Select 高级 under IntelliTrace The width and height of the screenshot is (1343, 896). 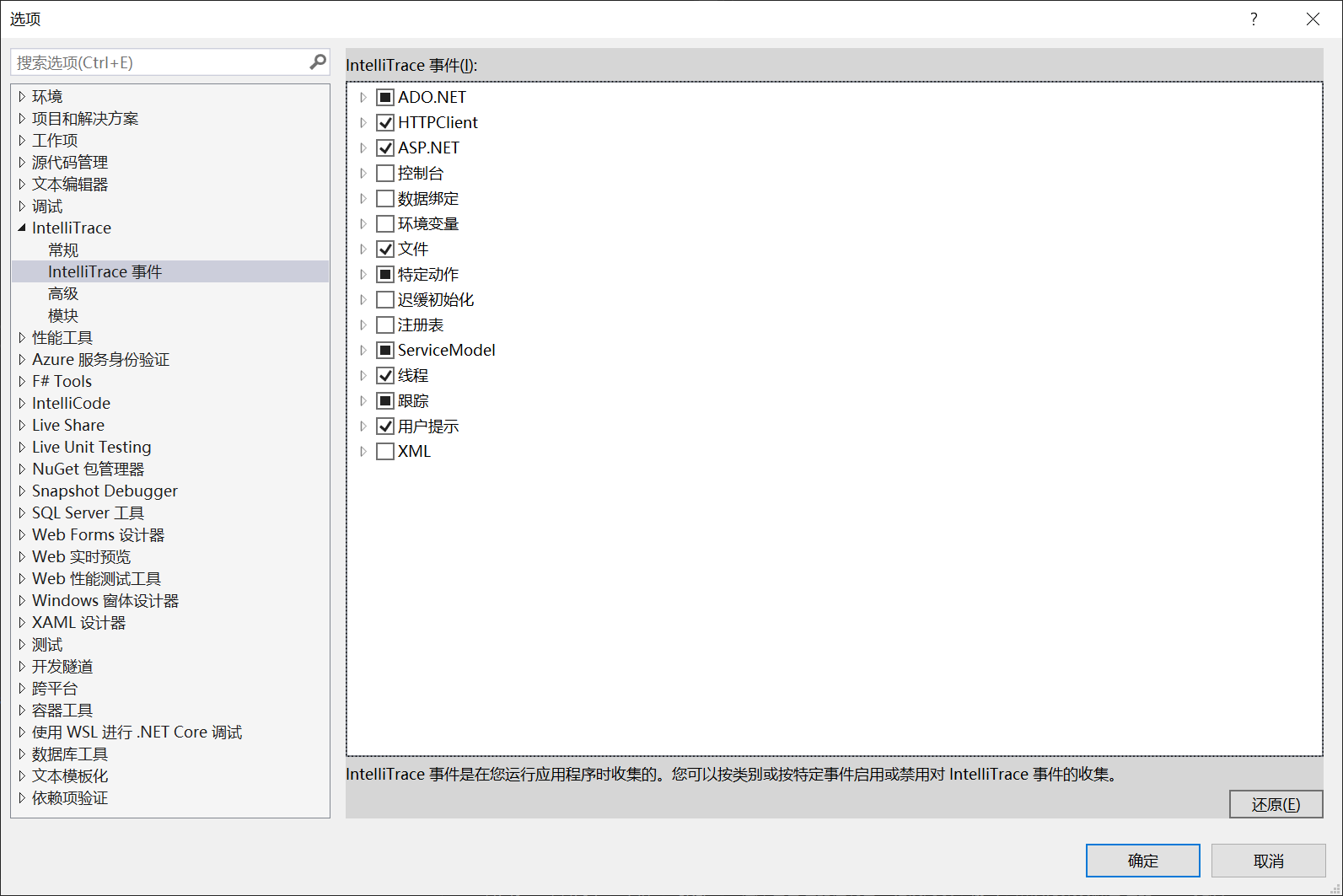coord(63,293)
